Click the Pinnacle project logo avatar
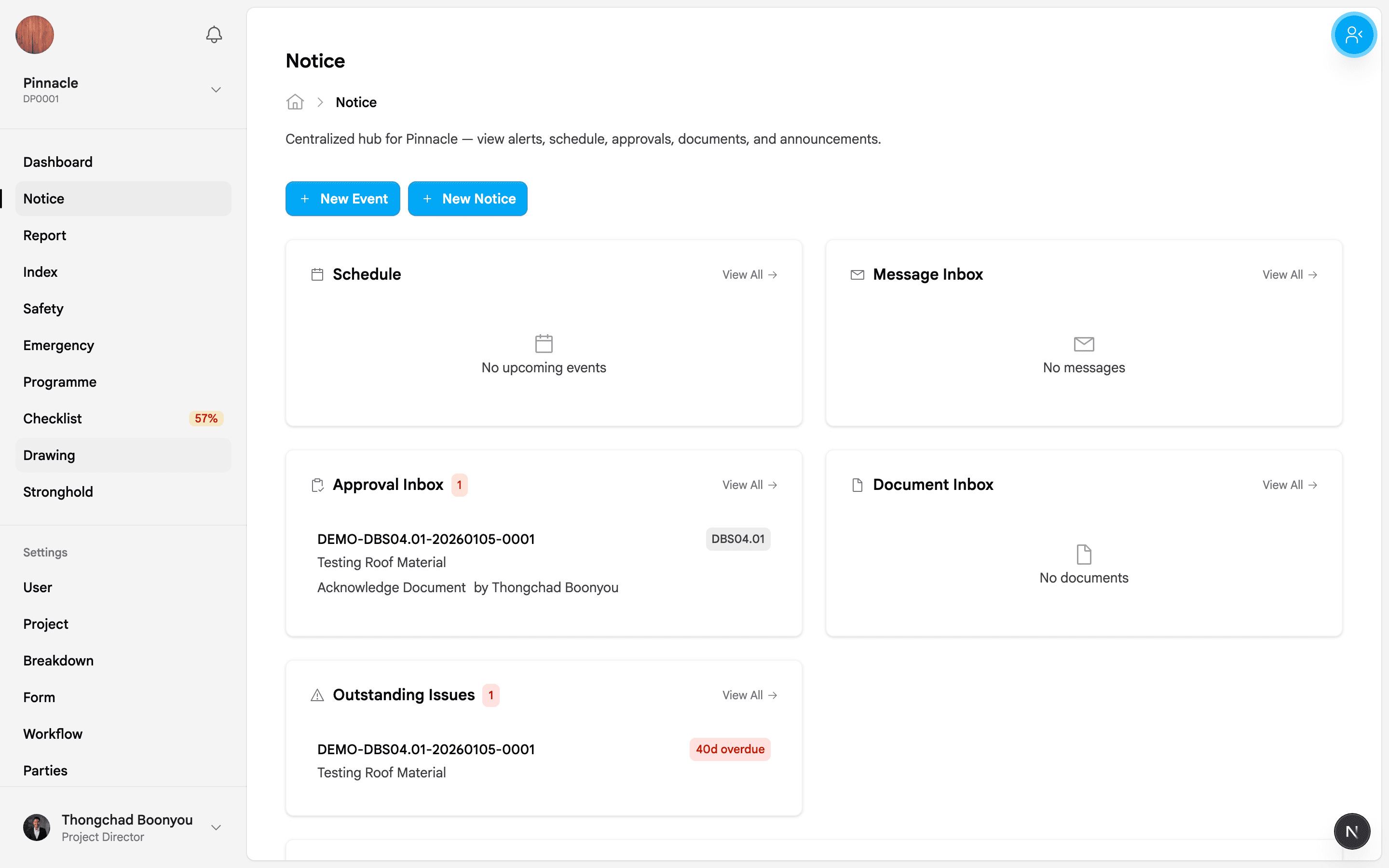This screenshot has width=1389, height=868. pyautogui.click(x=34, y=34)
